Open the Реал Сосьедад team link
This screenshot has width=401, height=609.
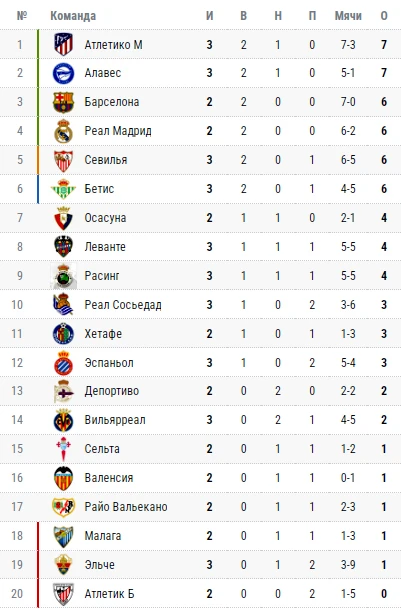tap(123, 304)
